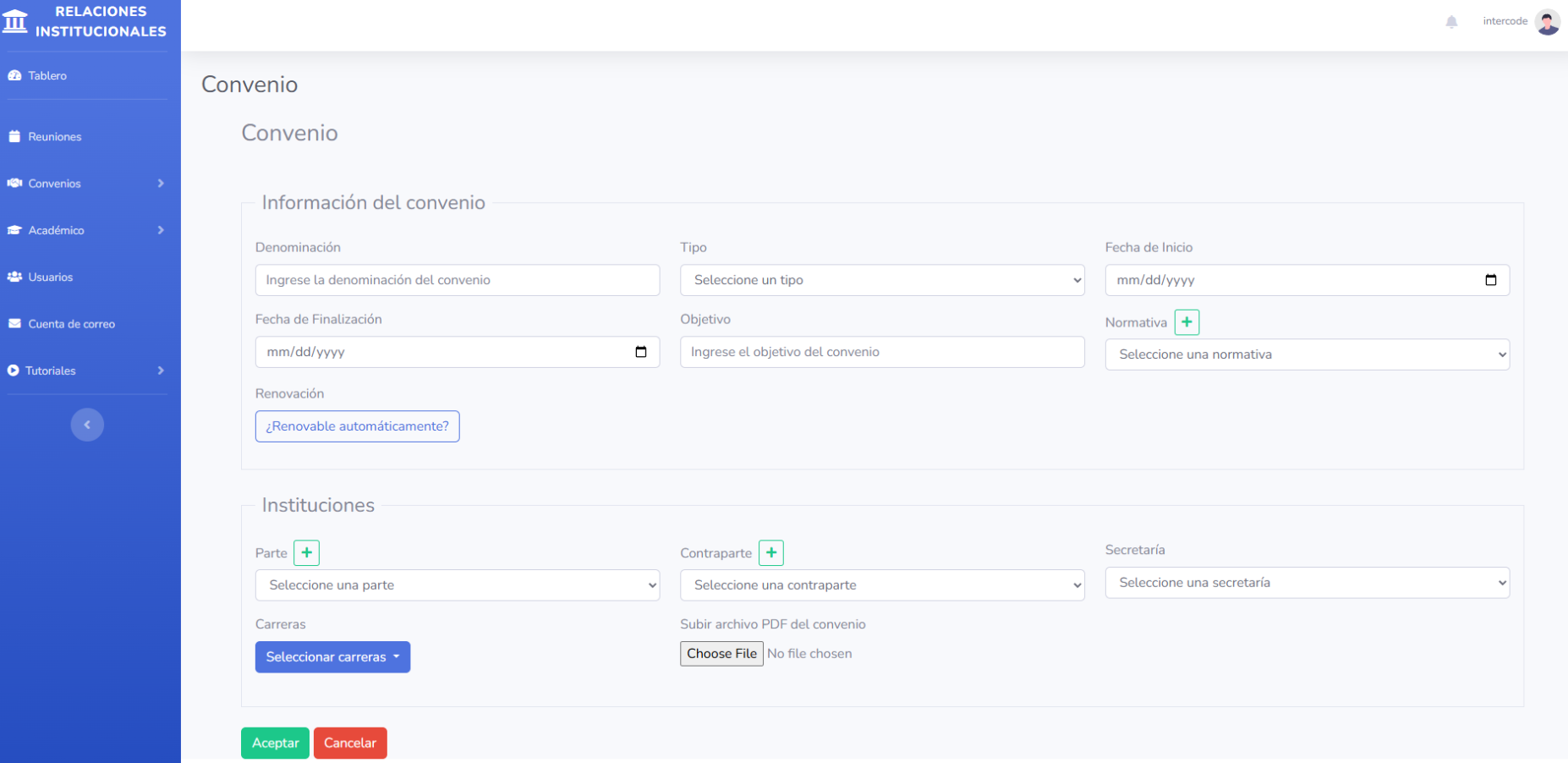Click the institution logo in sidebar header
This screenshot has height=763, width=1568.
coord(15,21)
